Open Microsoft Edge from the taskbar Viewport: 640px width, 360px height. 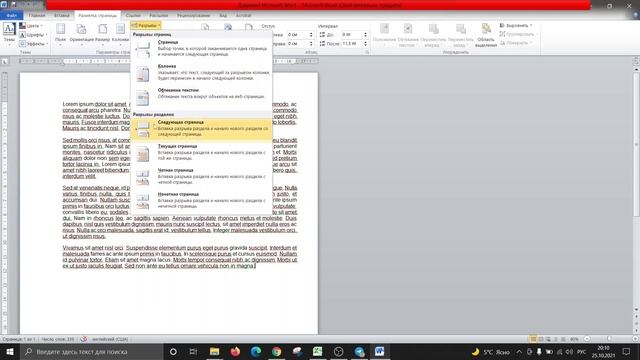tap(256, 351)
